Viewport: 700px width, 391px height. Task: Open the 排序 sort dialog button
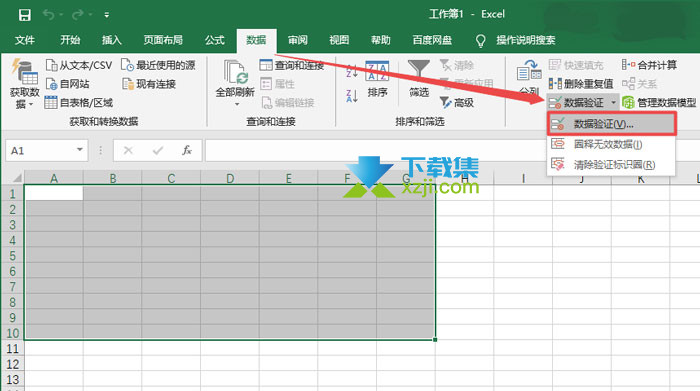377,79
